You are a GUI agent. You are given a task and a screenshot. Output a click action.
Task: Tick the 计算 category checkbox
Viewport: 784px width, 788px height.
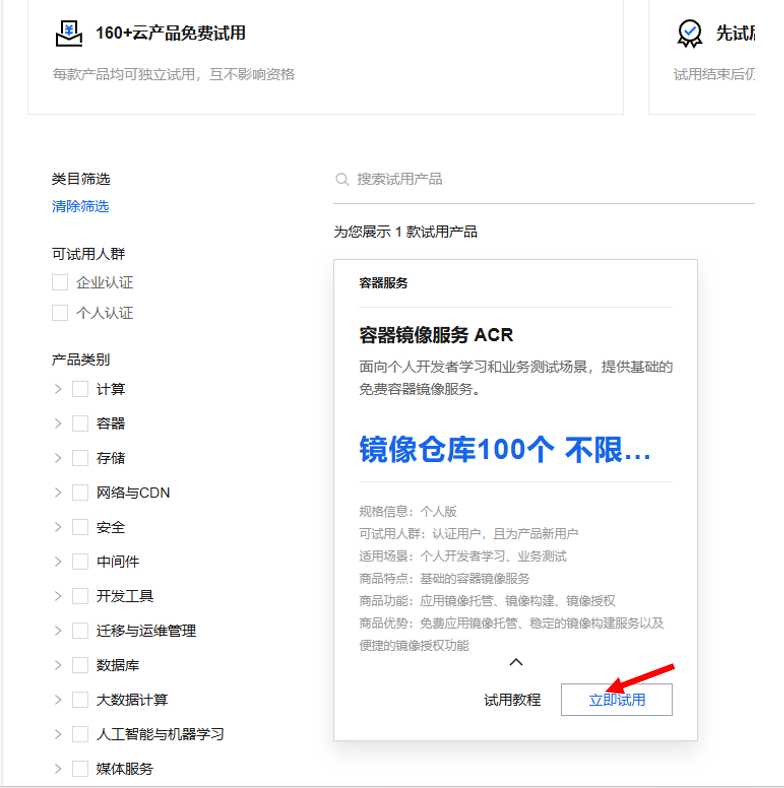pyautogui.click(x=80, y=389)
